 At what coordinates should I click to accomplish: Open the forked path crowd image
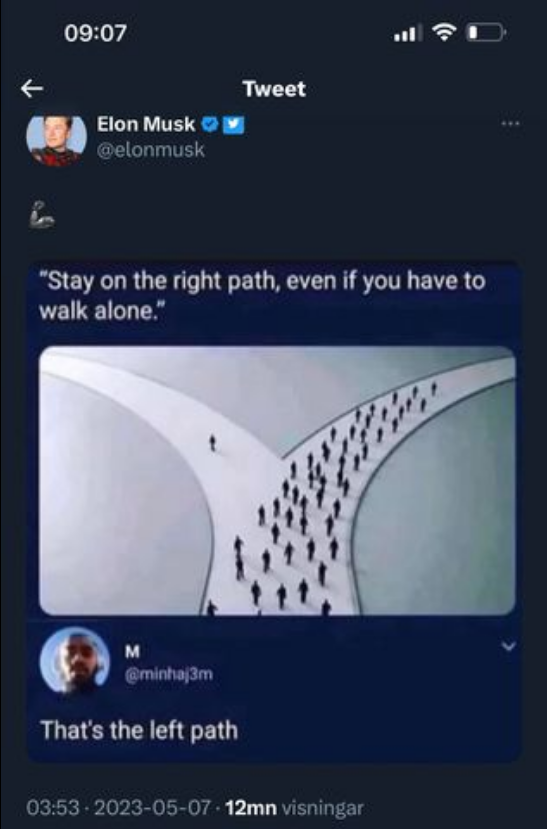277,481
